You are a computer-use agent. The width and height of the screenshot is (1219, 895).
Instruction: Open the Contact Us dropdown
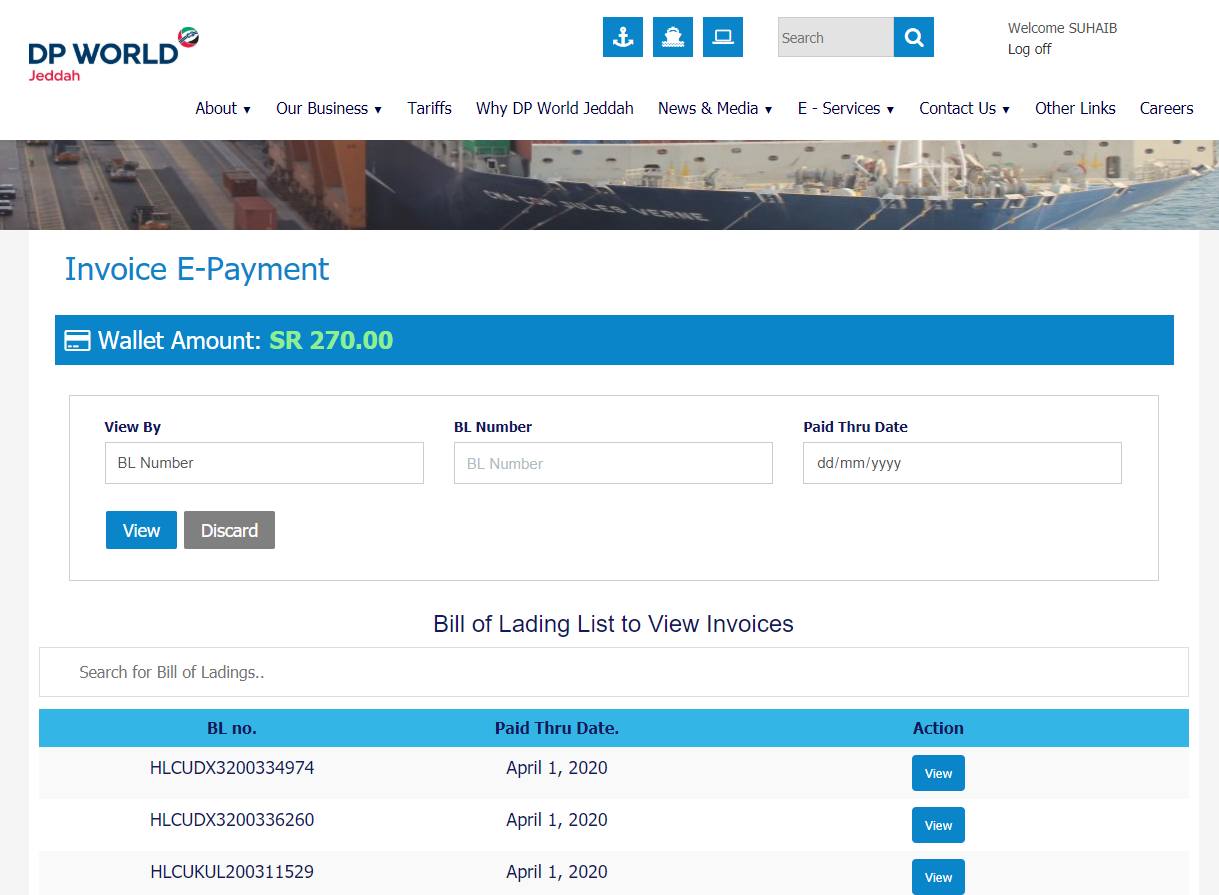(x=964, y=108)
